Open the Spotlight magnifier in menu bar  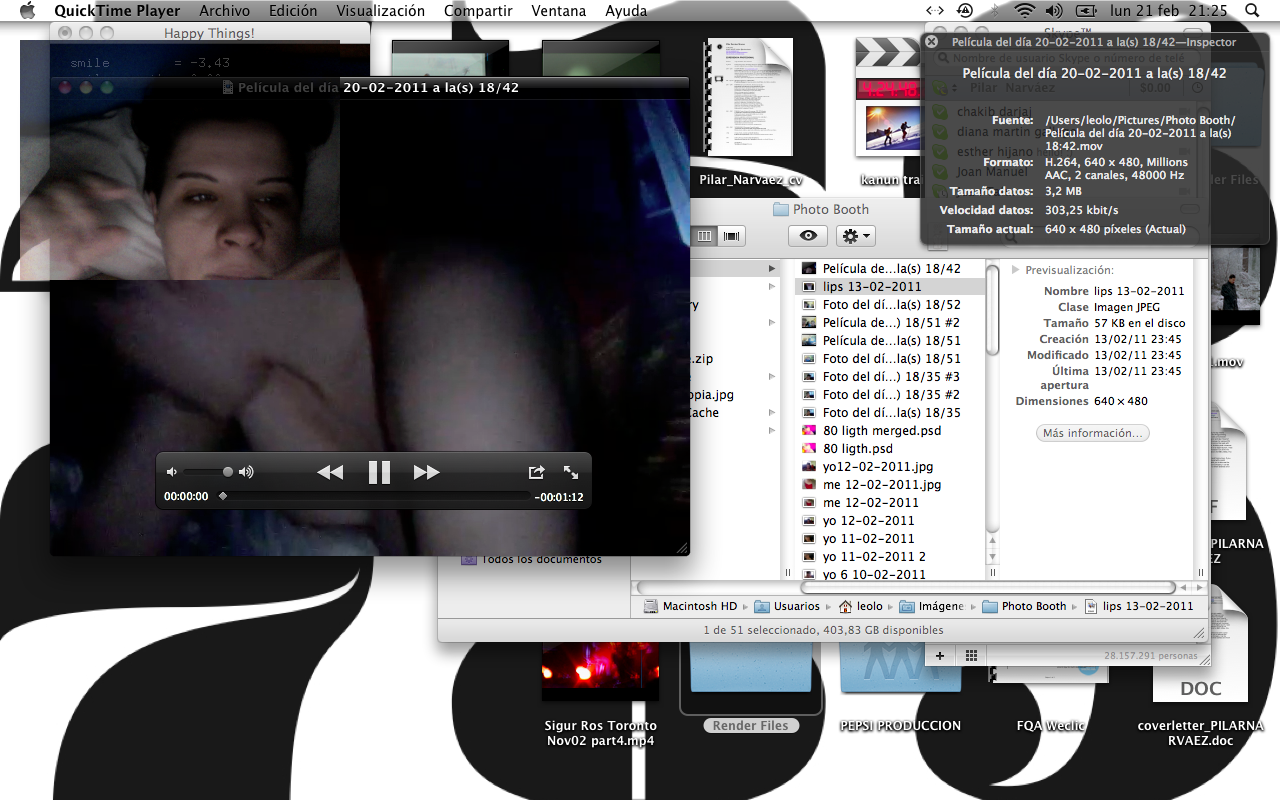(1253, 11)
